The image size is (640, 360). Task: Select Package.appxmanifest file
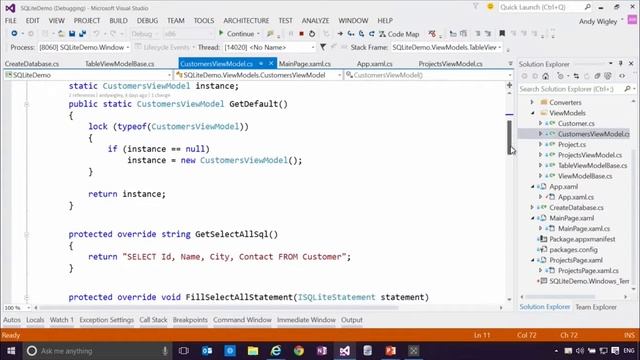coord(582,239)
